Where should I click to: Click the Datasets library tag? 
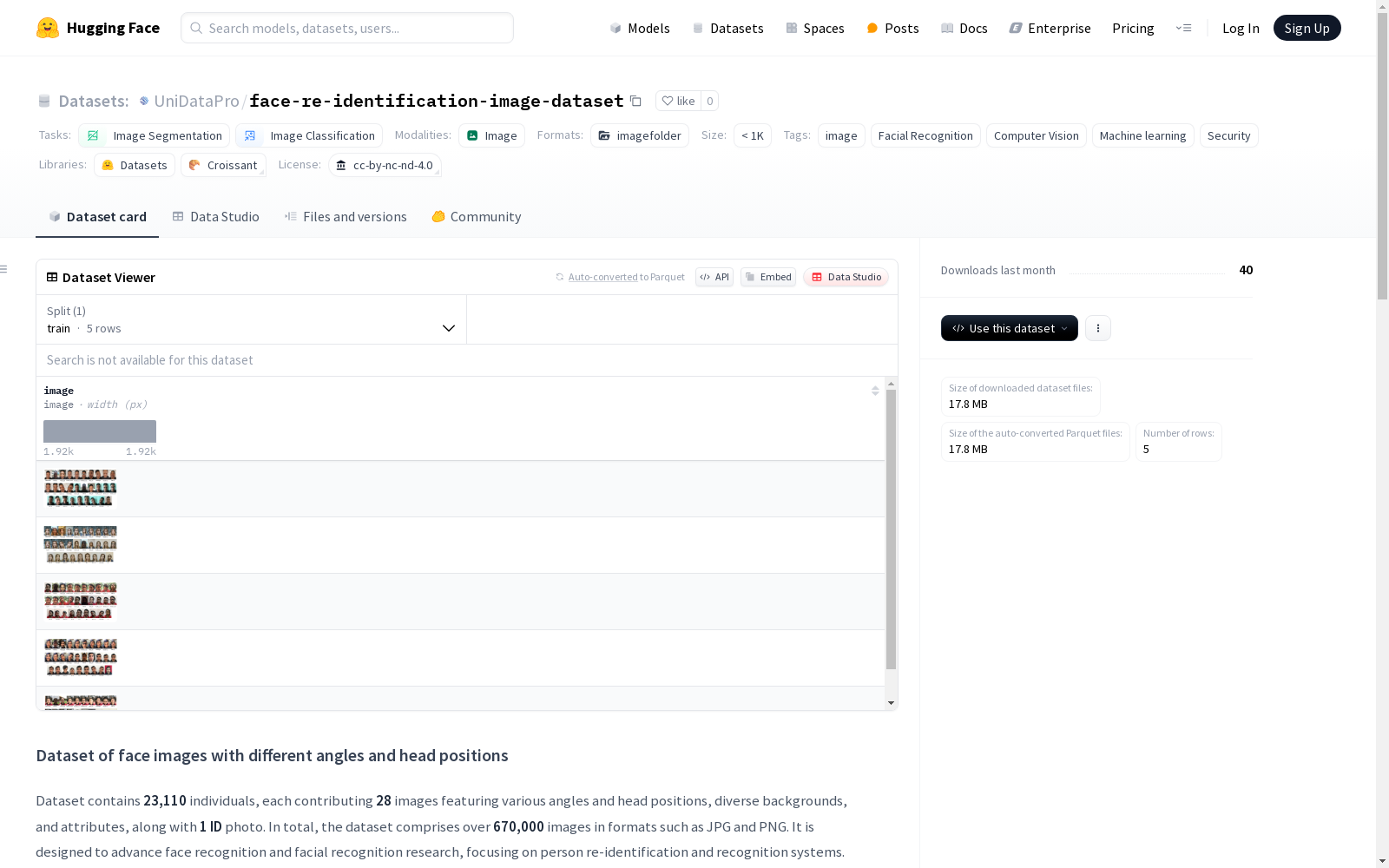point(135,165)
